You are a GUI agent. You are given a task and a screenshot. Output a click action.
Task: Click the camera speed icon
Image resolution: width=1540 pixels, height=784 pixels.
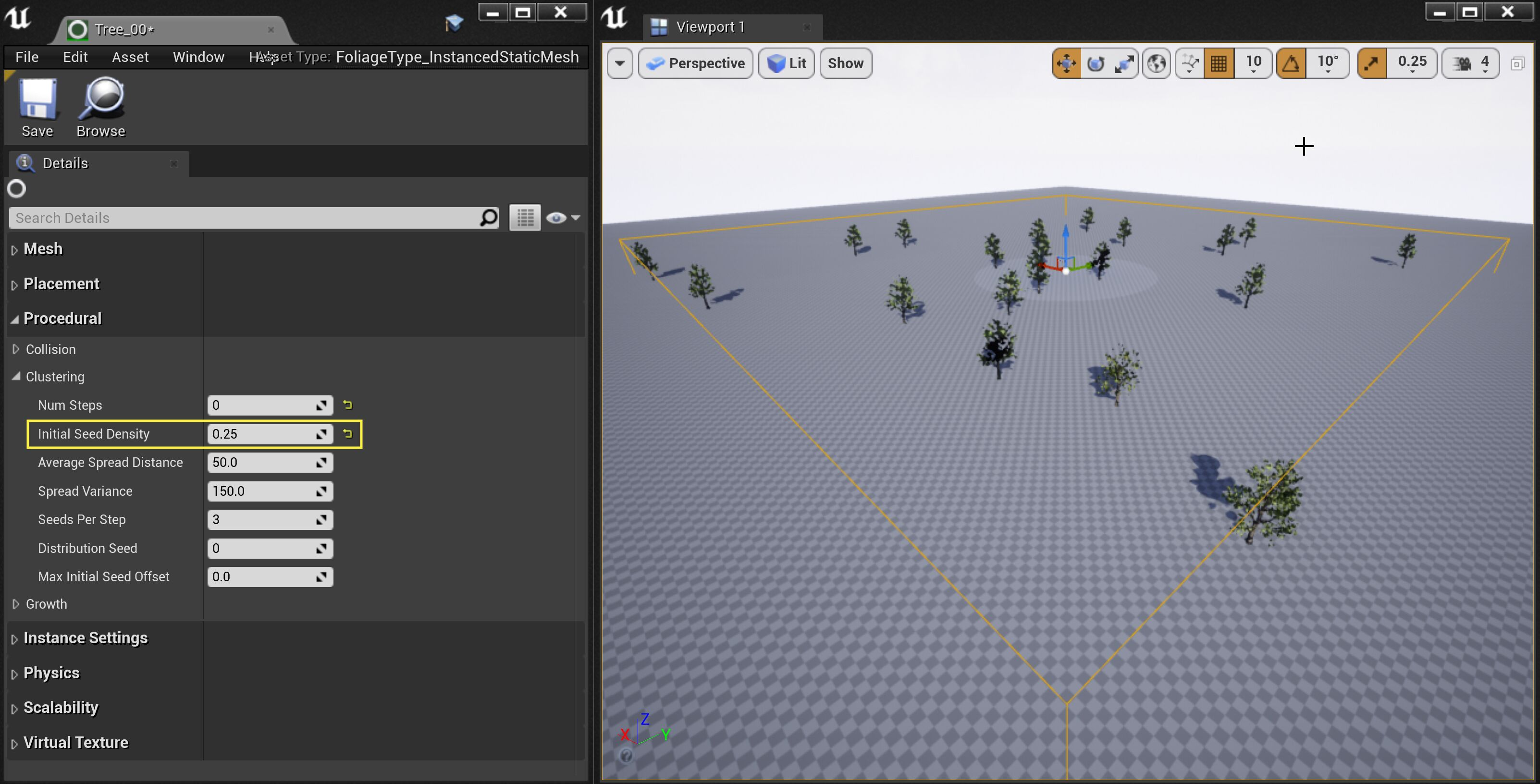click(x=1462, y=63)
